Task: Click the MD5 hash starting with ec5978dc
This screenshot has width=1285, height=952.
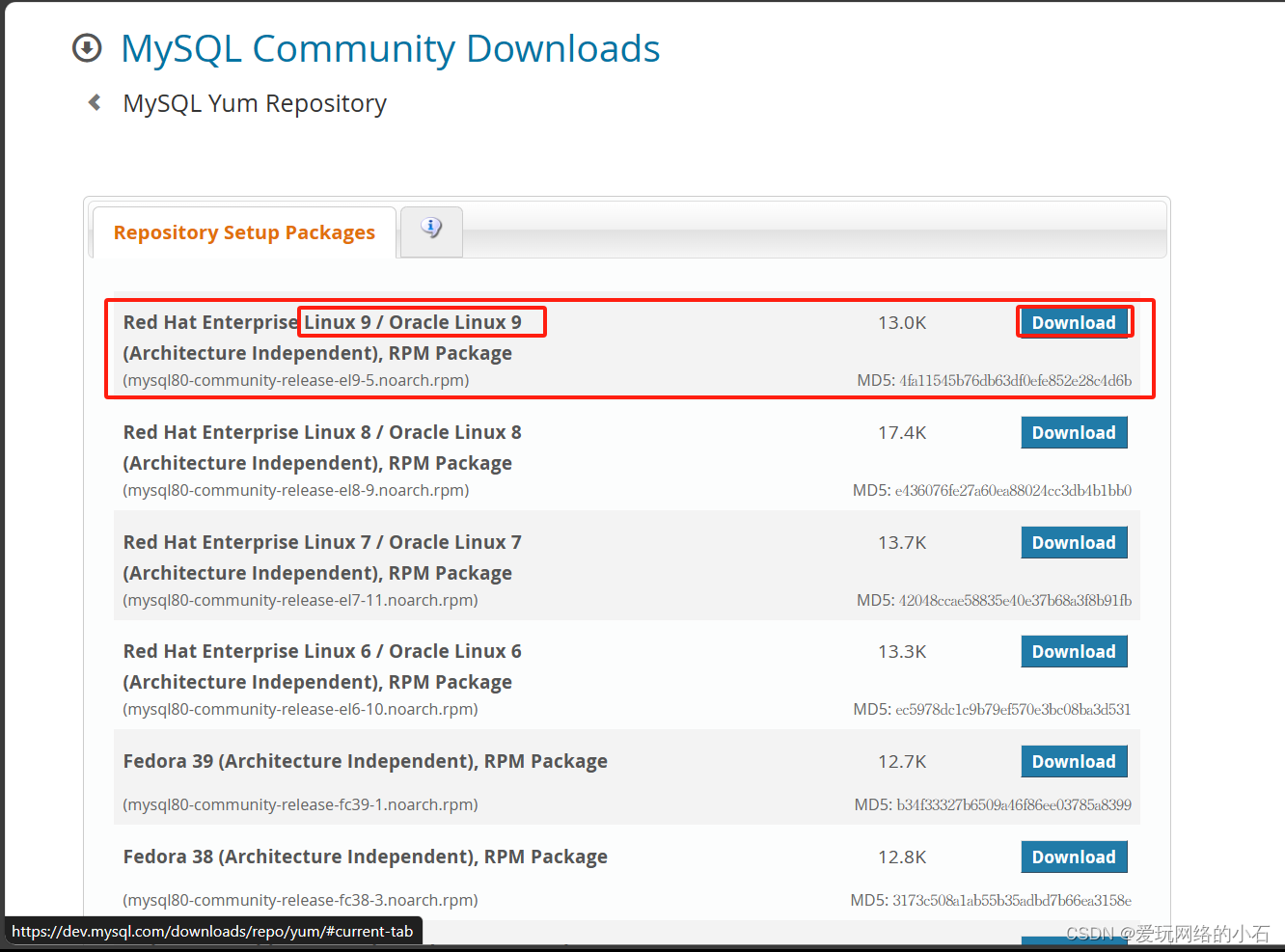Action: [1013, 710]
